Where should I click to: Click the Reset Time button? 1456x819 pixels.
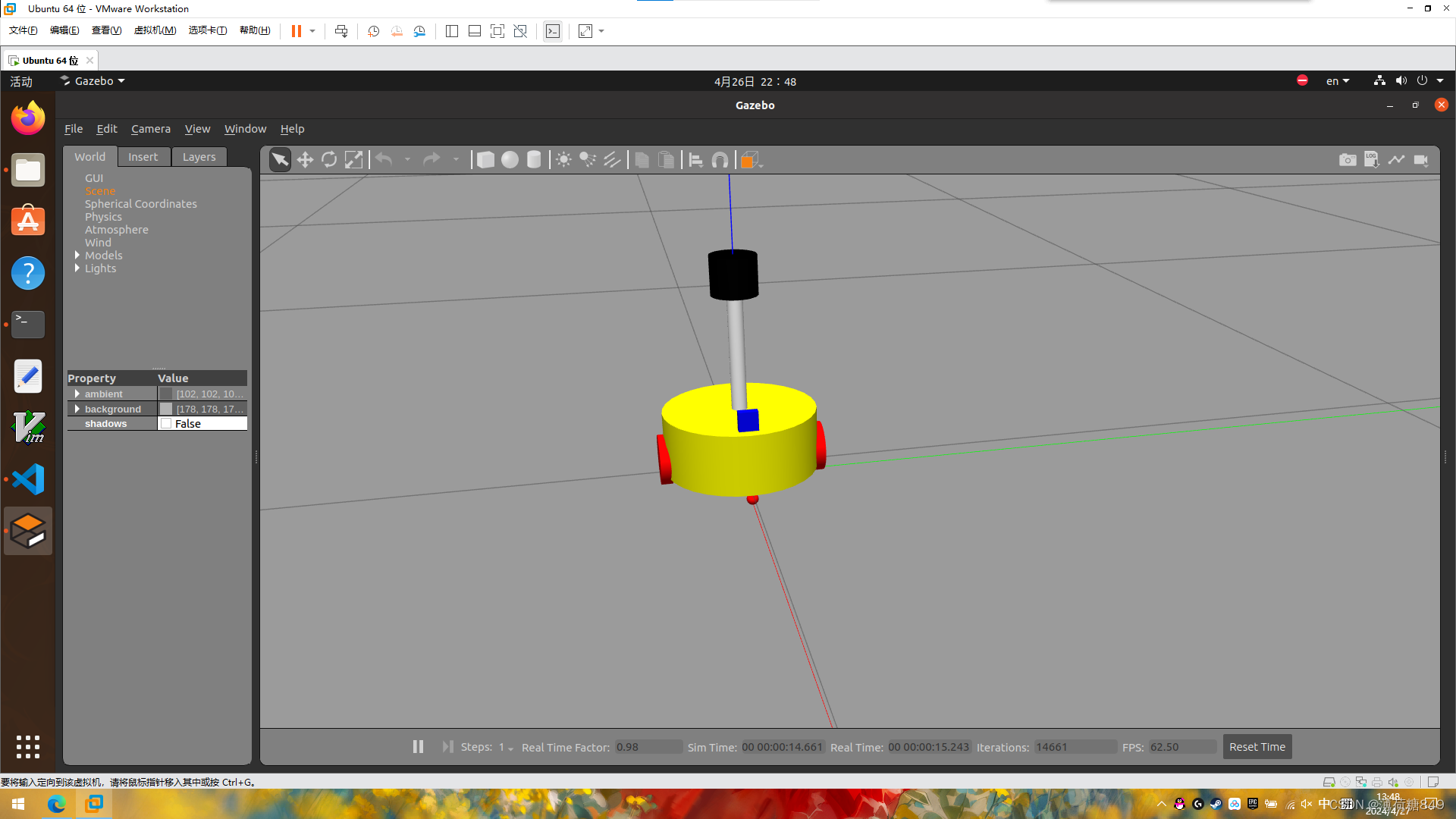tap(1257, 747)
